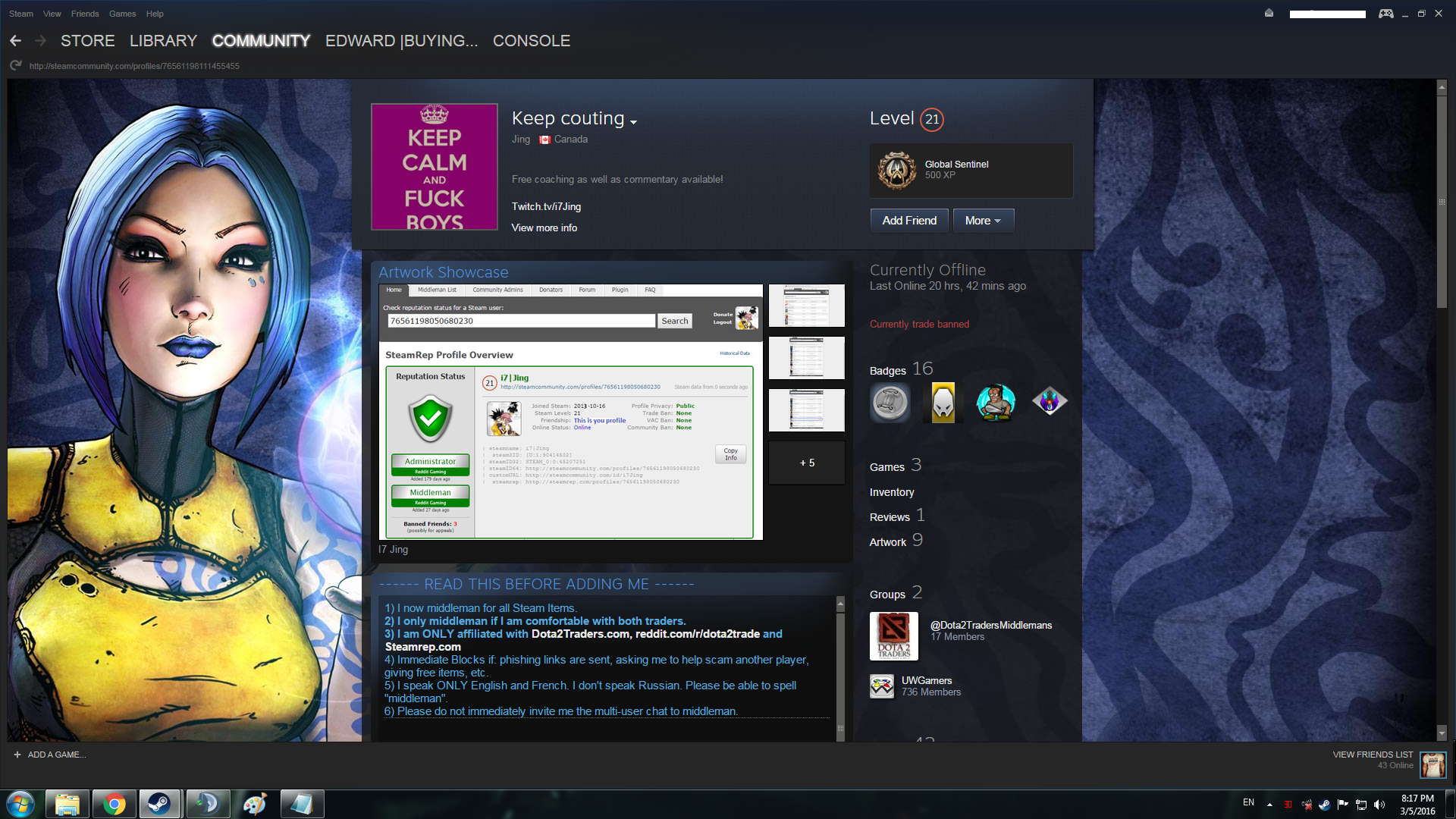
Task: Open Google Chrome from the taskbar
Action: pos(115,804)
